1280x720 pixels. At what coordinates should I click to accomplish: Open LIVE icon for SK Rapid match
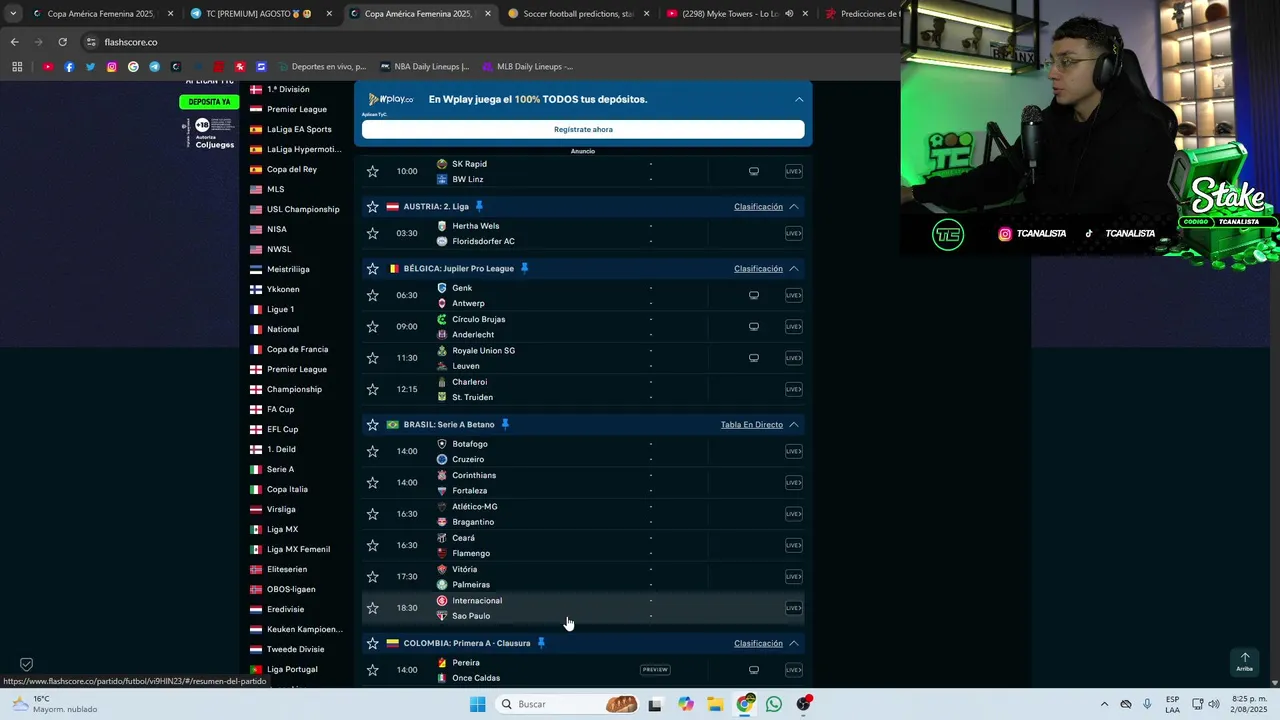tap(793, 171)
